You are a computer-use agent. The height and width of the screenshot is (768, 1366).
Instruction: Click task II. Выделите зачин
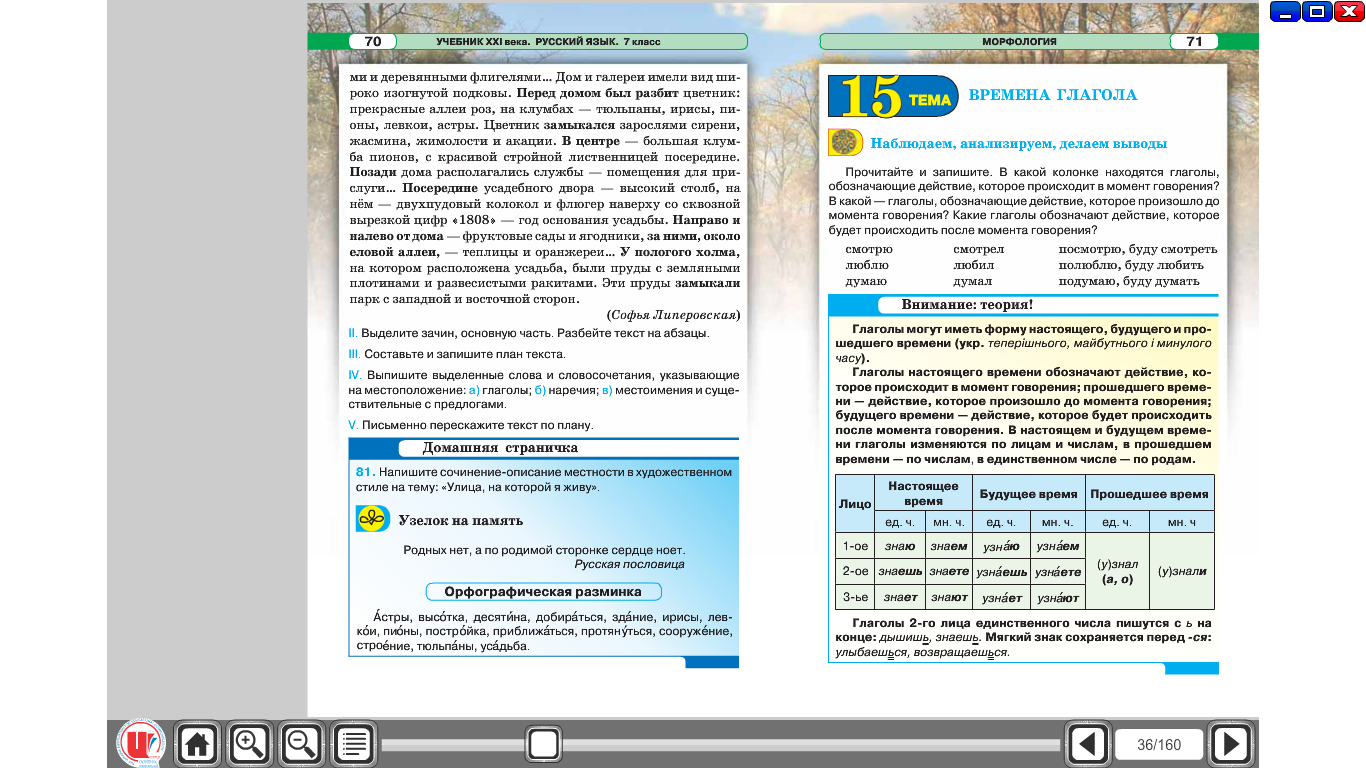(528, 333)
